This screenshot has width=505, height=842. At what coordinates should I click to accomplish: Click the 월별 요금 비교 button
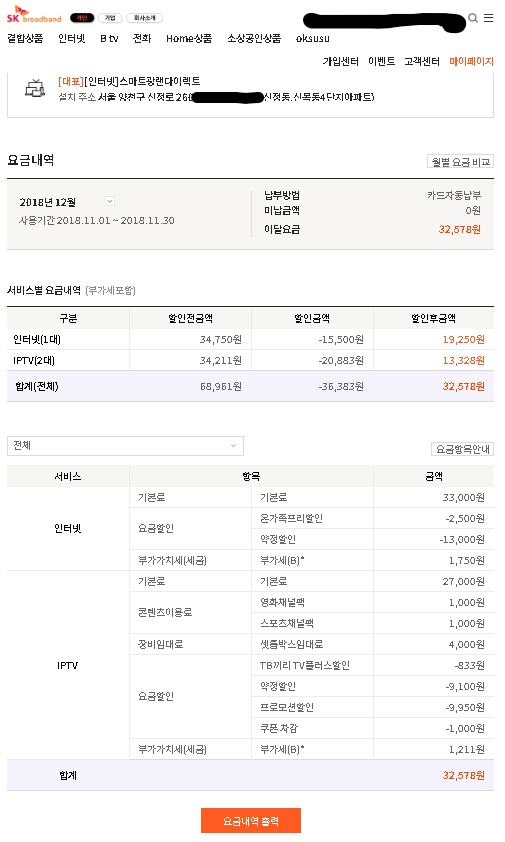pos(460,162)
